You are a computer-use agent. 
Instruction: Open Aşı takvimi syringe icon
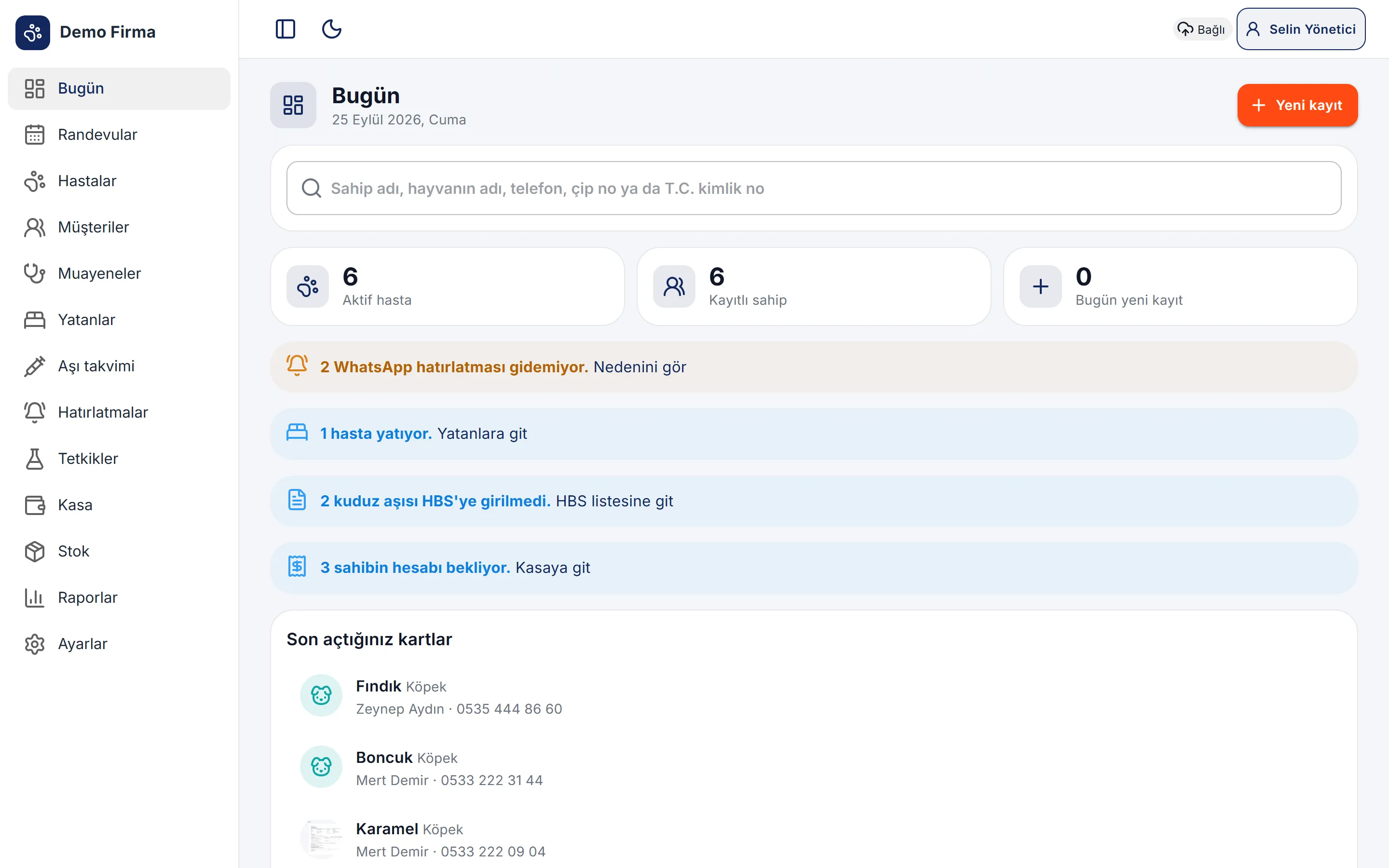click(34, 366)
